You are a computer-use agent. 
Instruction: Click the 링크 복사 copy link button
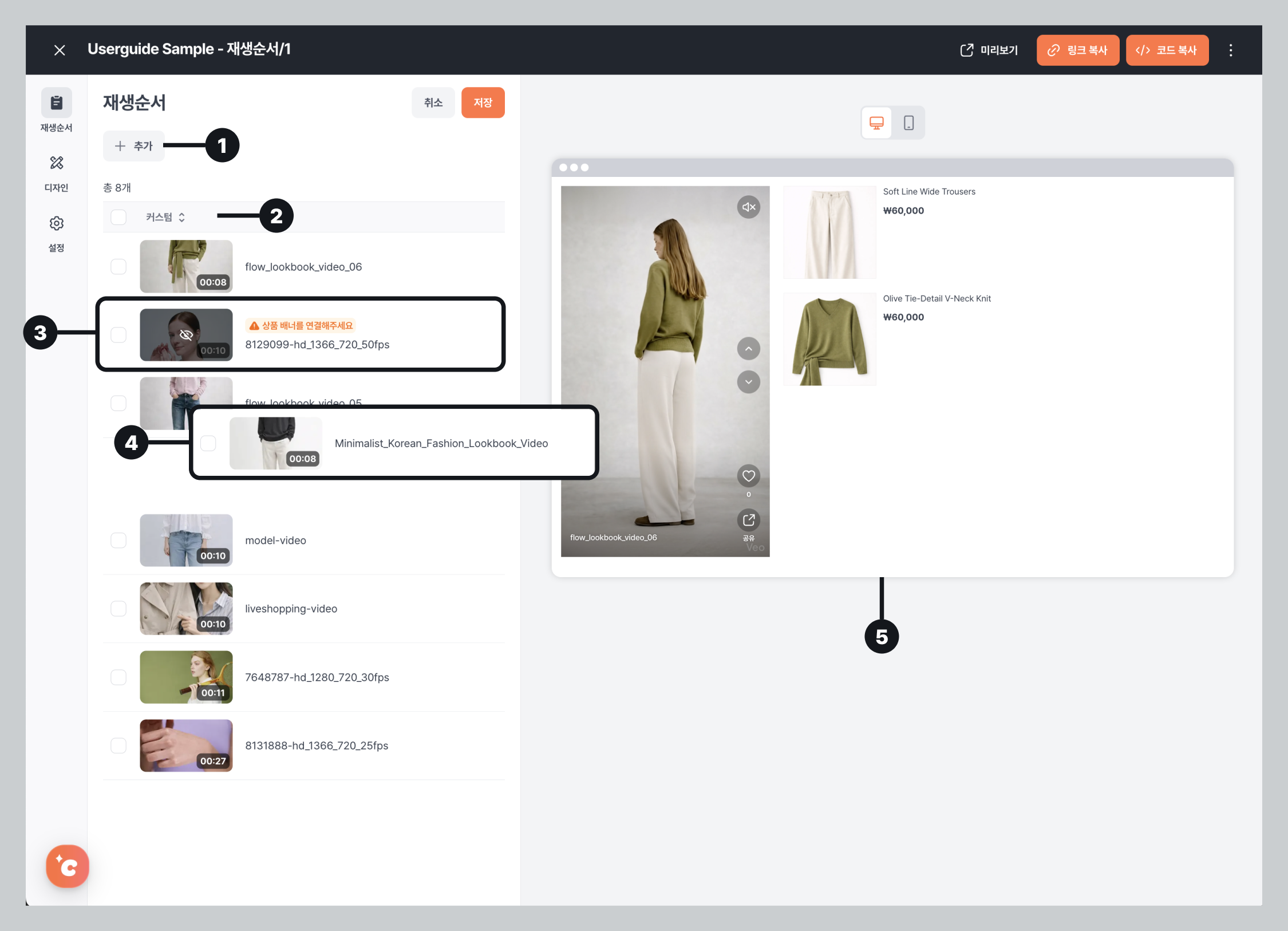point(1077,50)
